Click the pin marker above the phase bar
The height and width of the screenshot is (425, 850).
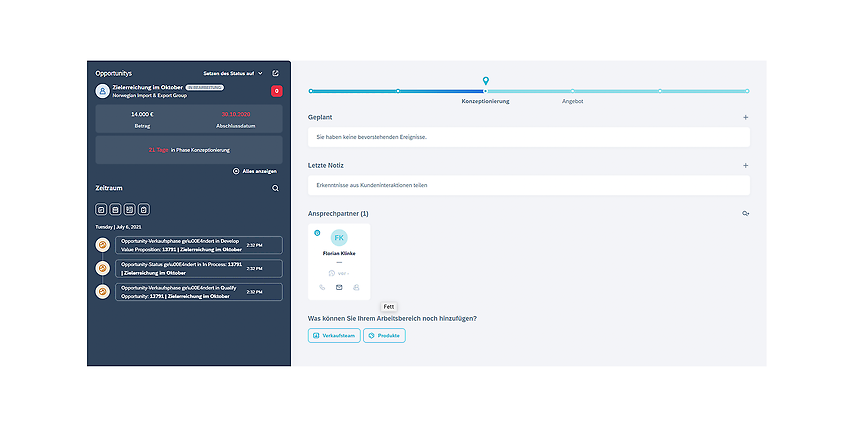486,81
